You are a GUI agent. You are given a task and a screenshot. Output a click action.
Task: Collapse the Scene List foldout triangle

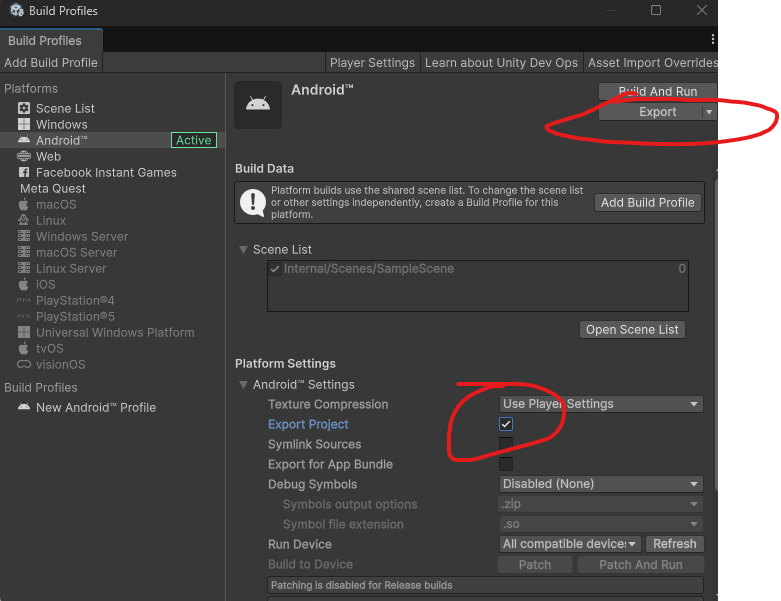[244, 249]
